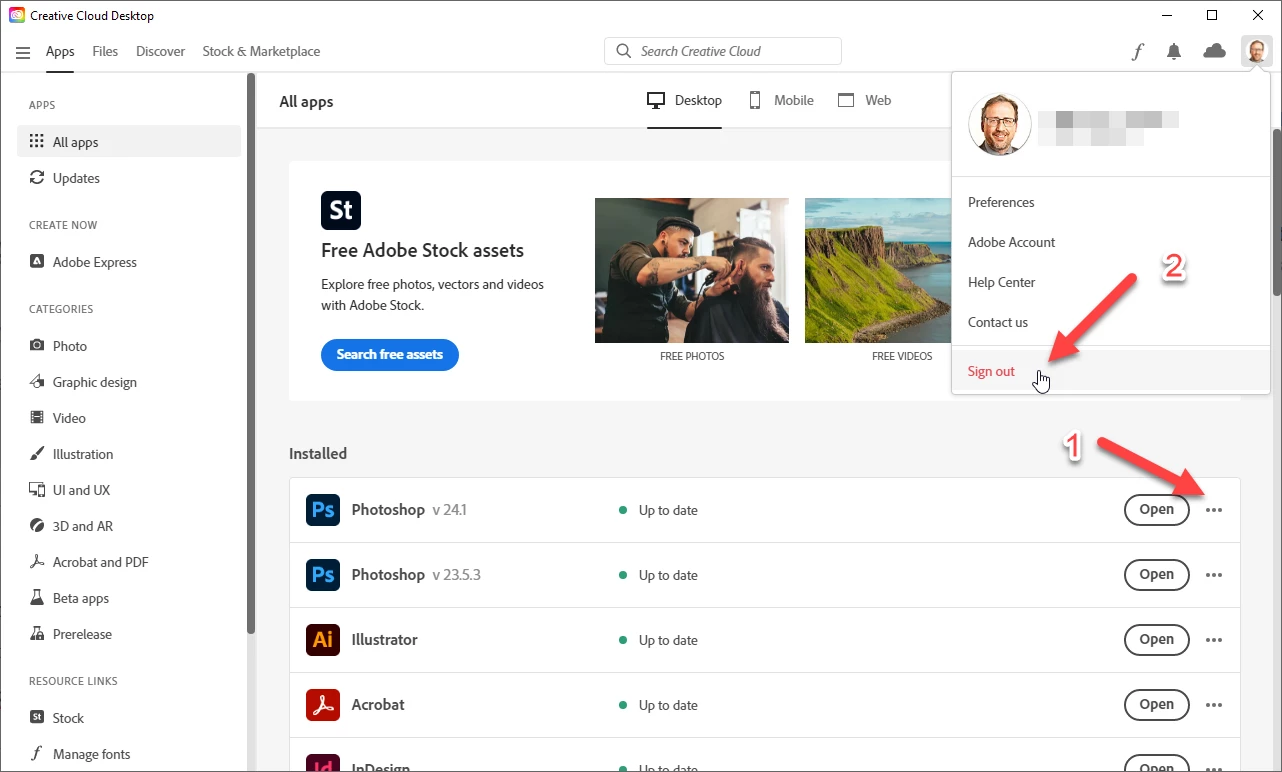Click the main window vertical scrollbar
This screenshot has width=1282, height=772.
pyautogui.click(x=1276, y=212)
